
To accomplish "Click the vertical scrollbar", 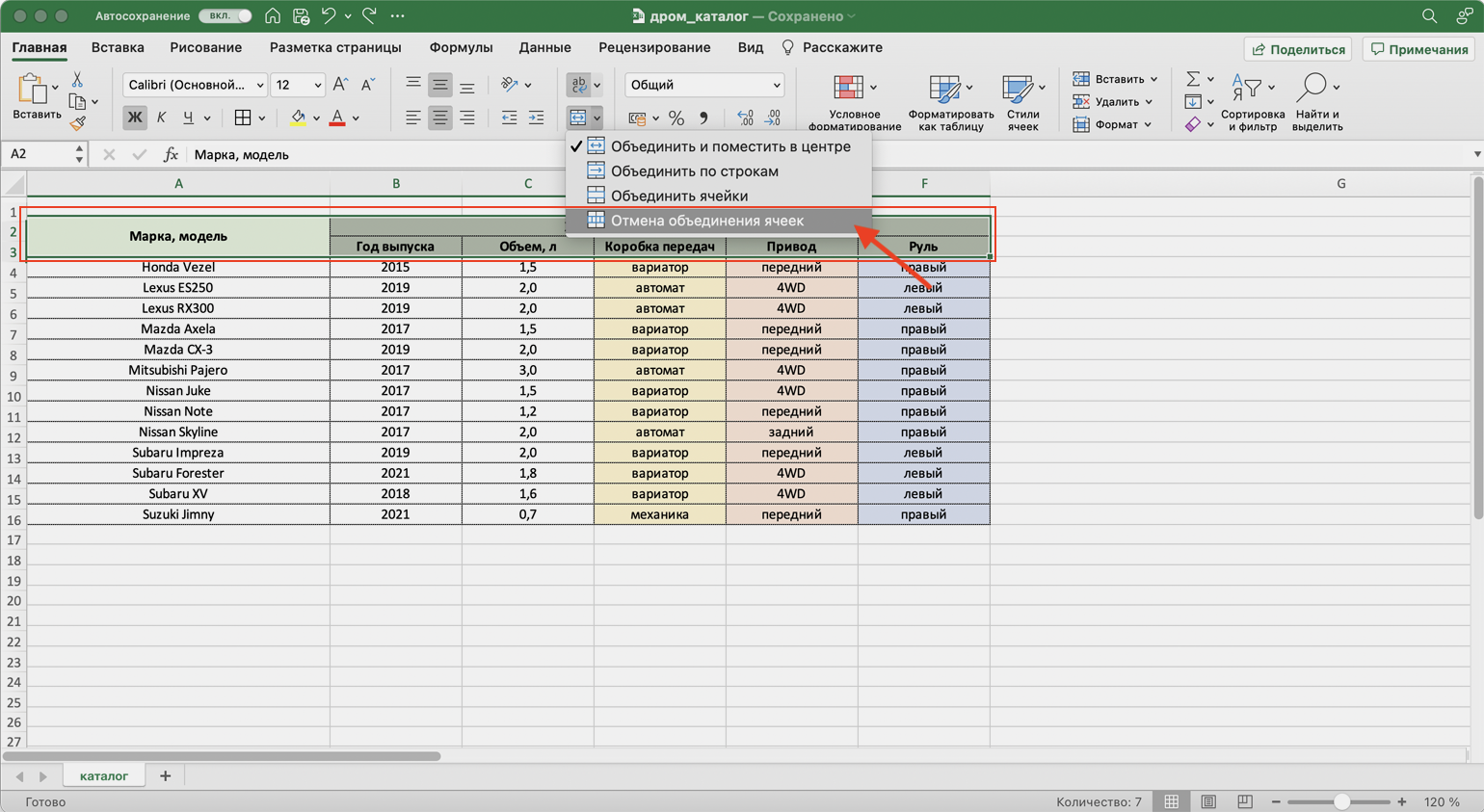I will click(1477, 348).
